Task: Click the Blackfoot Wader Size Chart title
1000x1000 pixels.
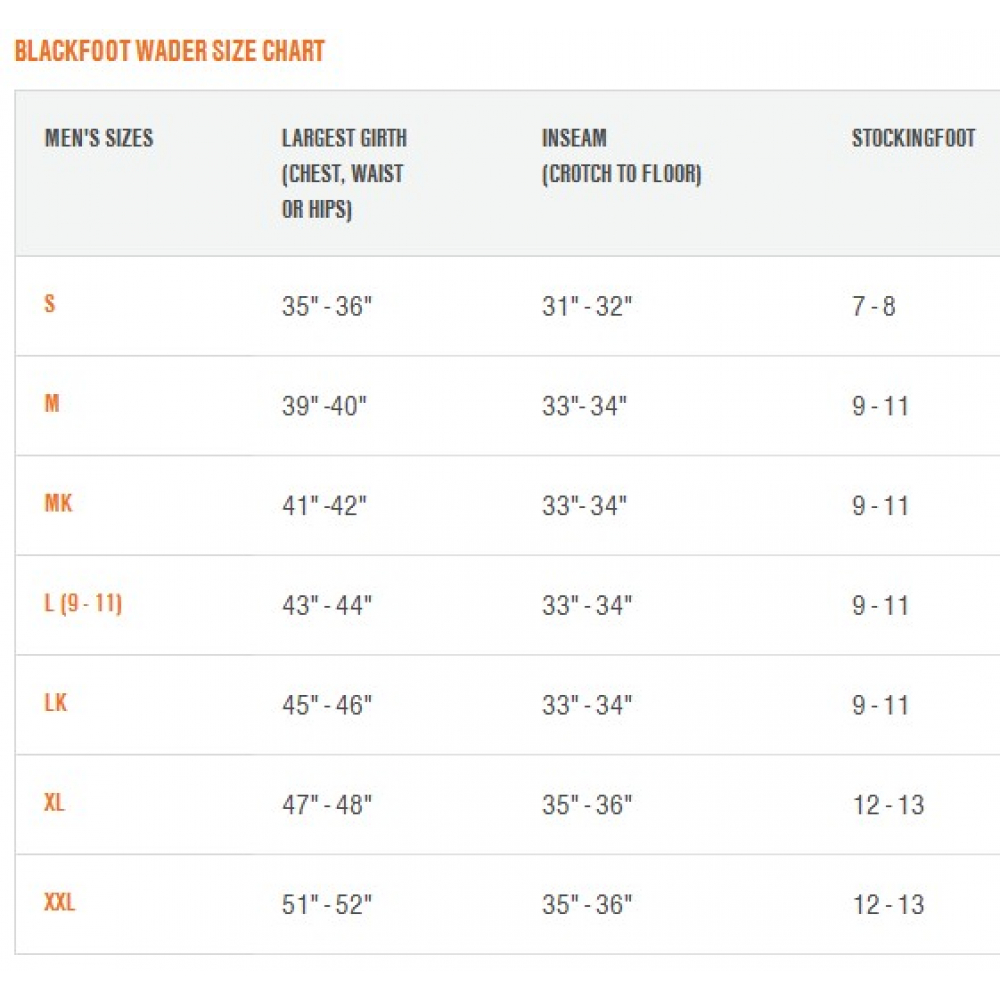Action: (x=170, y=51)
